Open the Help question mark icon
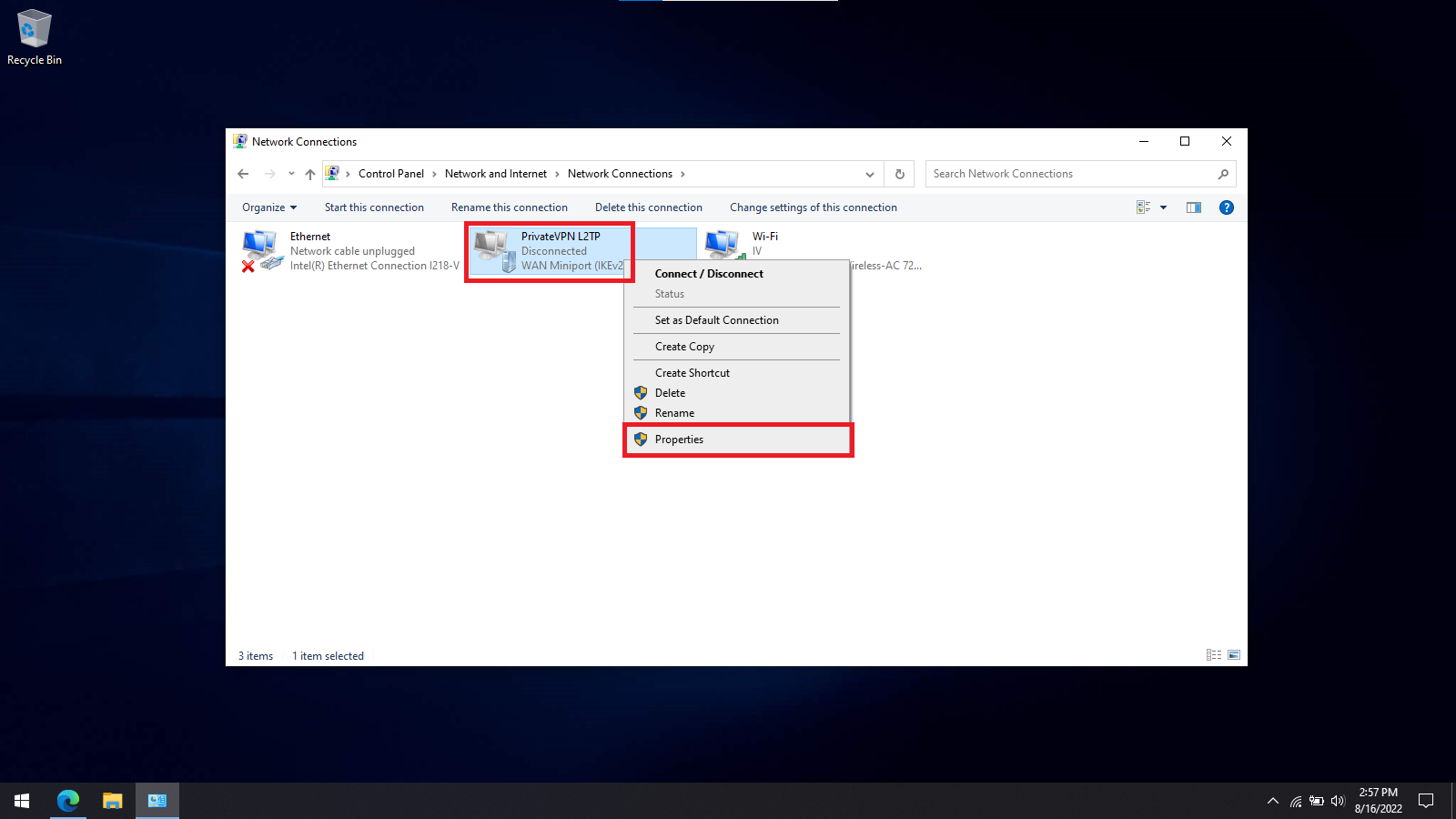Image resolution: width=1456 pixels, height=819 pixels. tap(1226, 207)
